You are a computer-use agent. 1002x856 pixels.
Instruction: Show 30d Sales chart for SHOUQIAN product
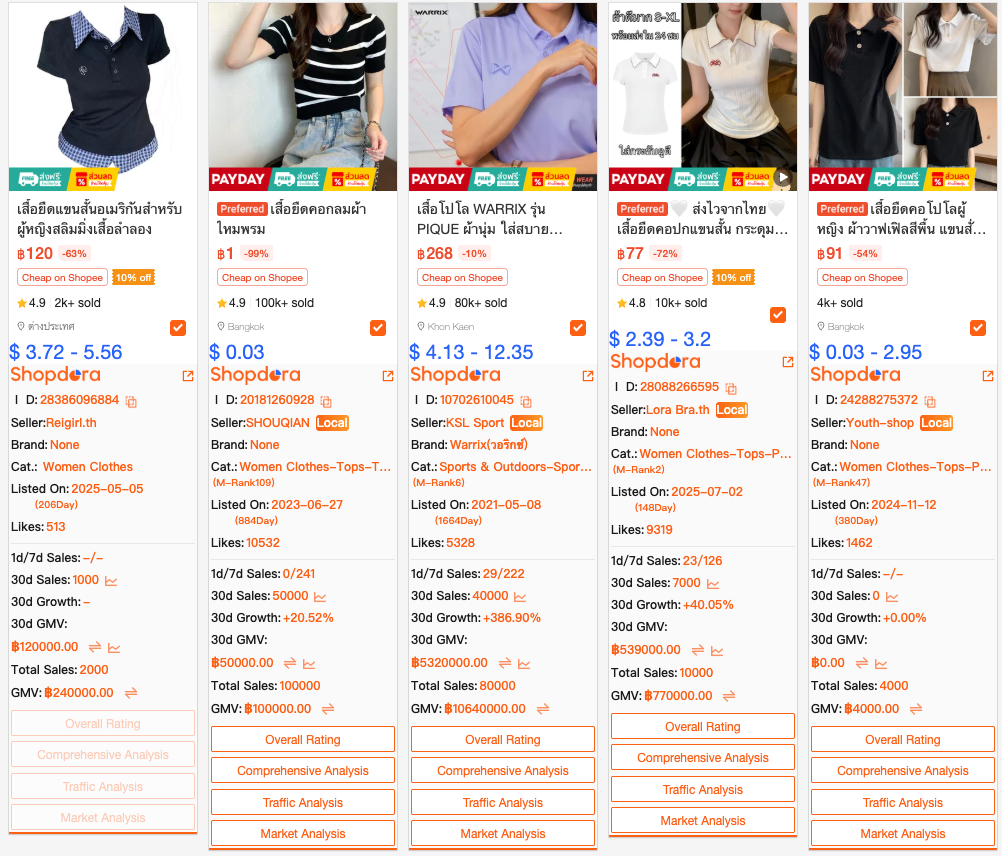point(320,597)
